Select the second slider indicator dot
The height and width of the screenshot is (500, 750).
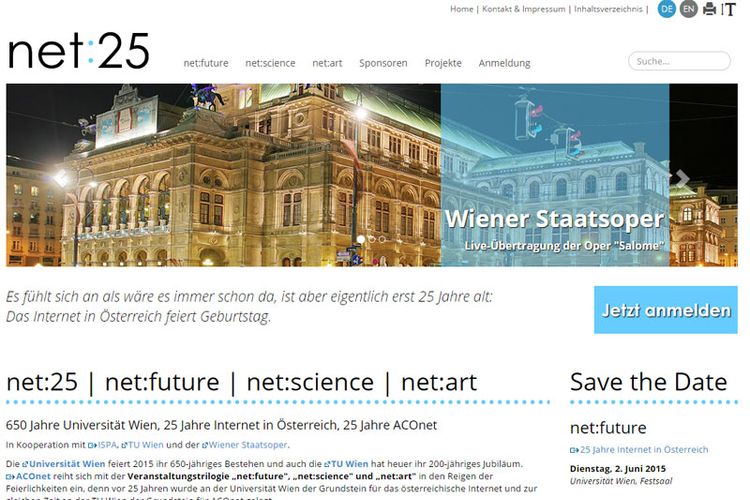pos(372,239)
